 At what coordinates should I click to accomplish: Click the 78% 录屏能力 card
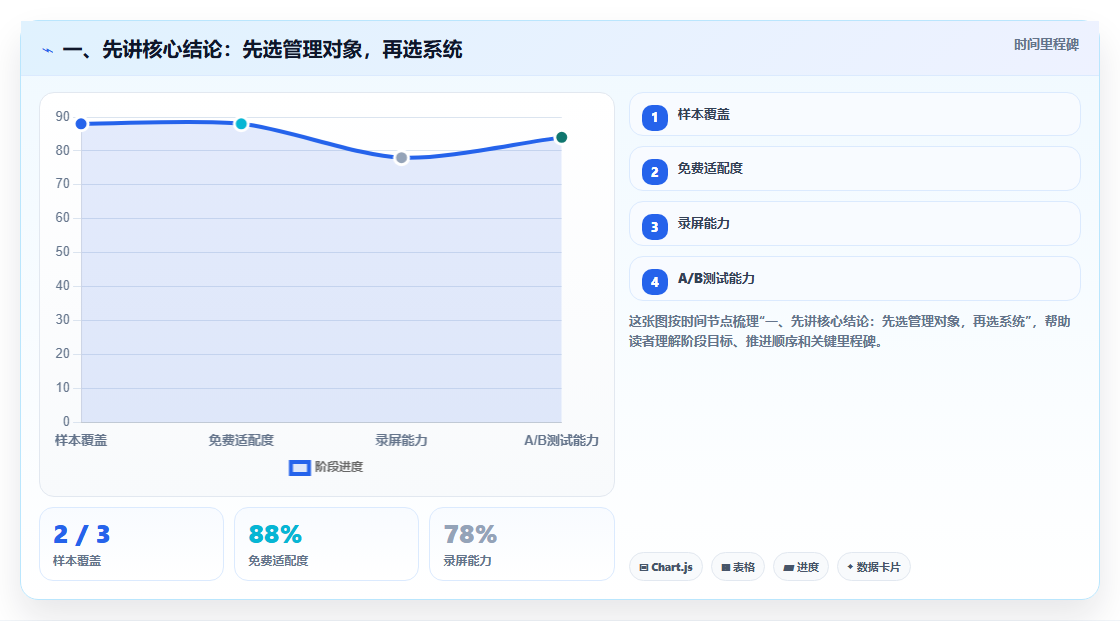[x=521, y=544]
